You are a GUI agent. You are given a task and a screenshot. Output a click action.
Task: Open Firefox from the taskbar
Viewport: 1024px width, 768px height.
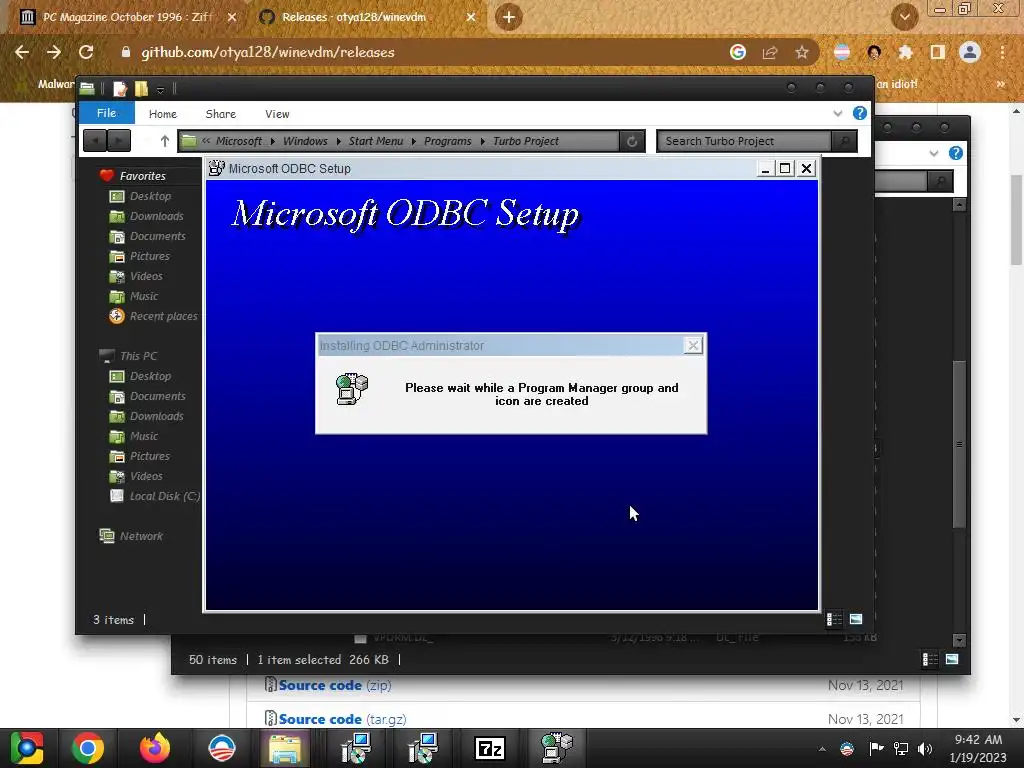(x=155, y=748)
